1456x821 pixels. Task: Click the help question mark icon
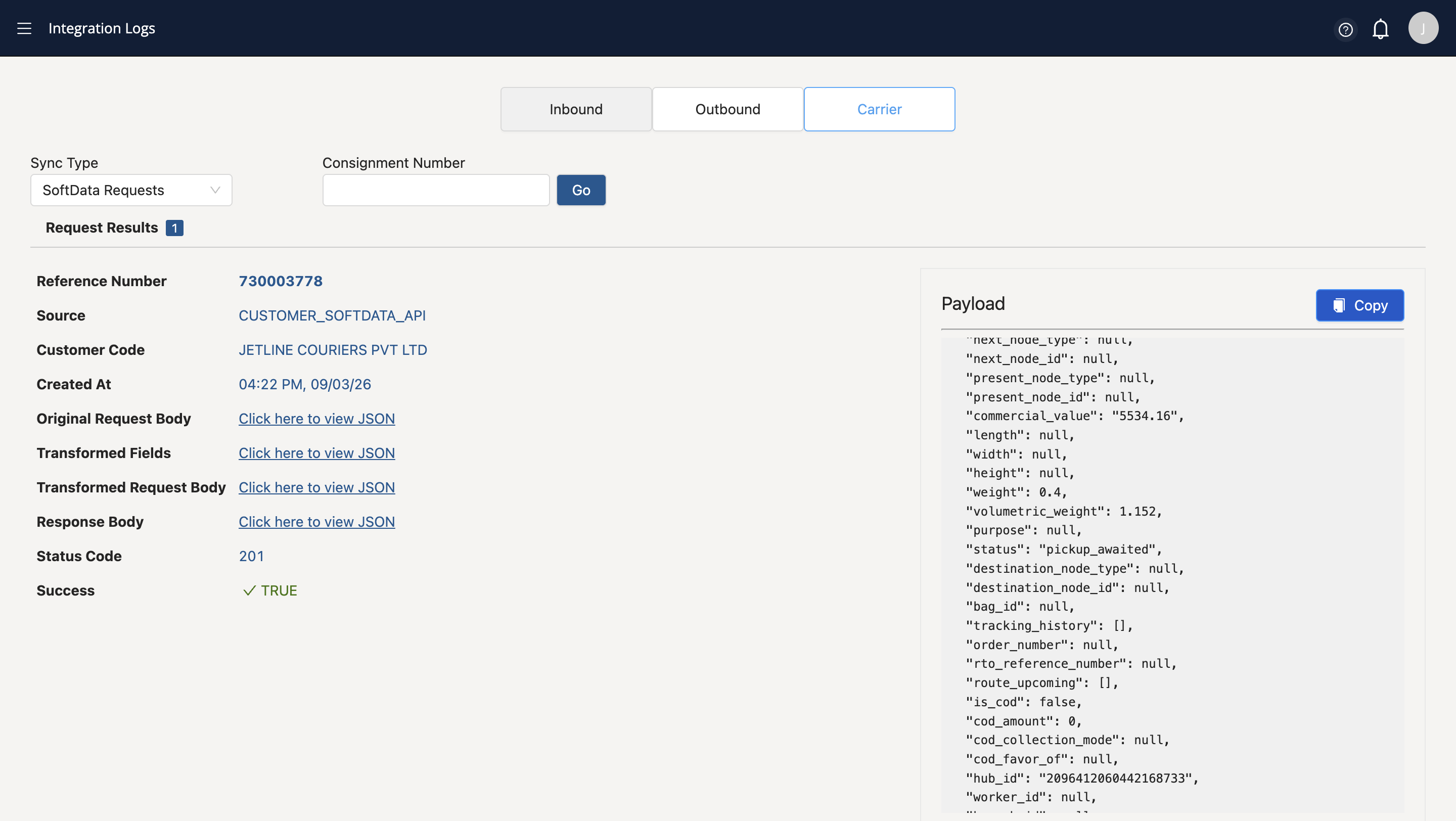point(1346,29)
